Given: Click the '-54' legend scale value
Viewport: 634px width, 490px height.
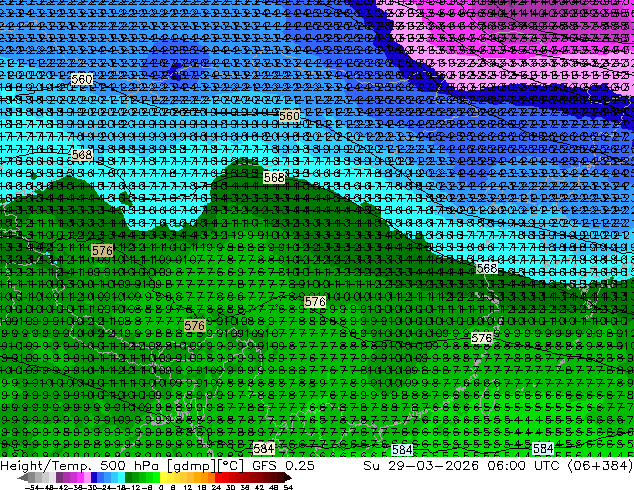Looking at the screenshot, I should (x=32, y=487).
